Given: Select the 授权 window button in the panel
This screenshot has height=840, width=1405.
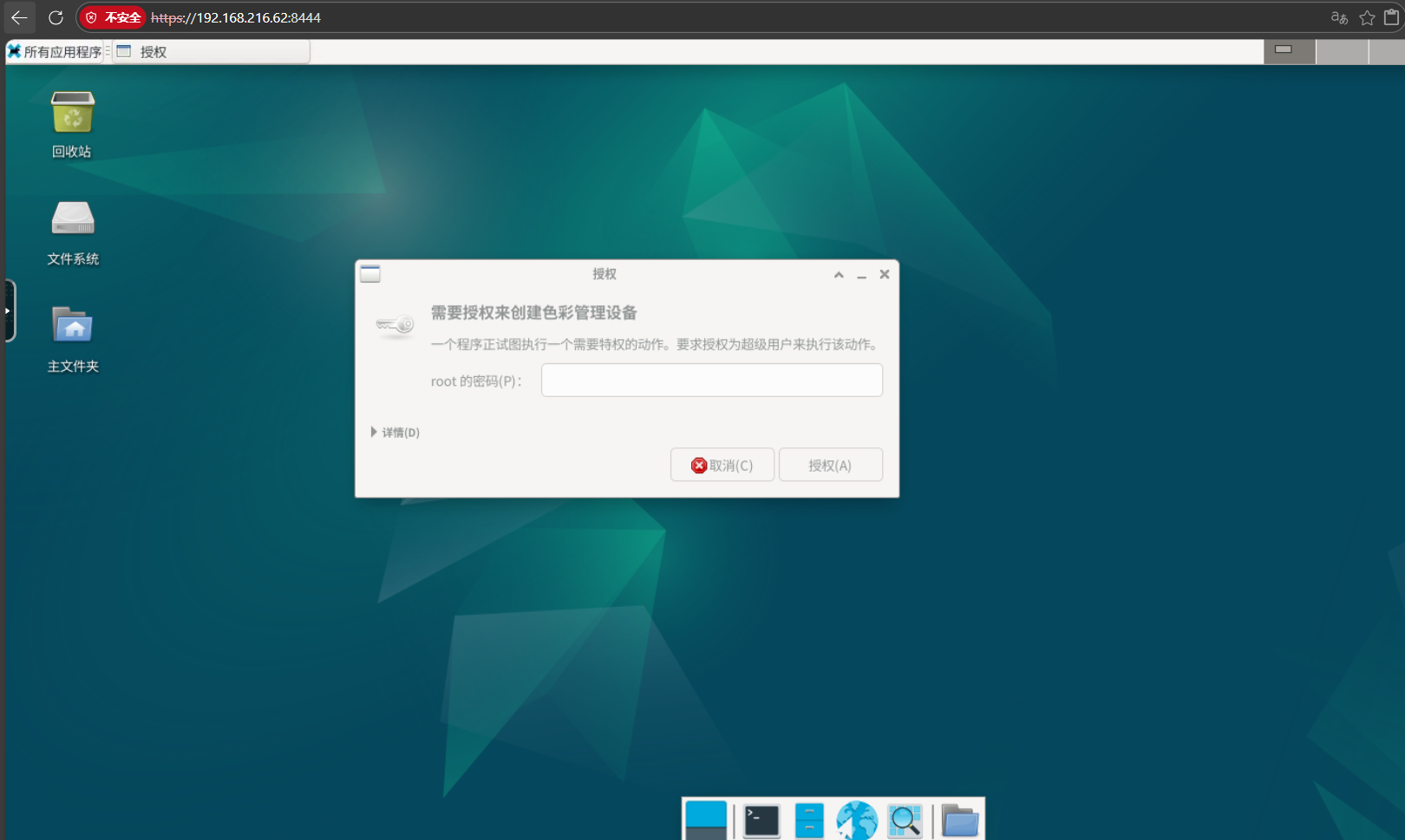Looking at the screenshot, I should (x=211, y=52).
